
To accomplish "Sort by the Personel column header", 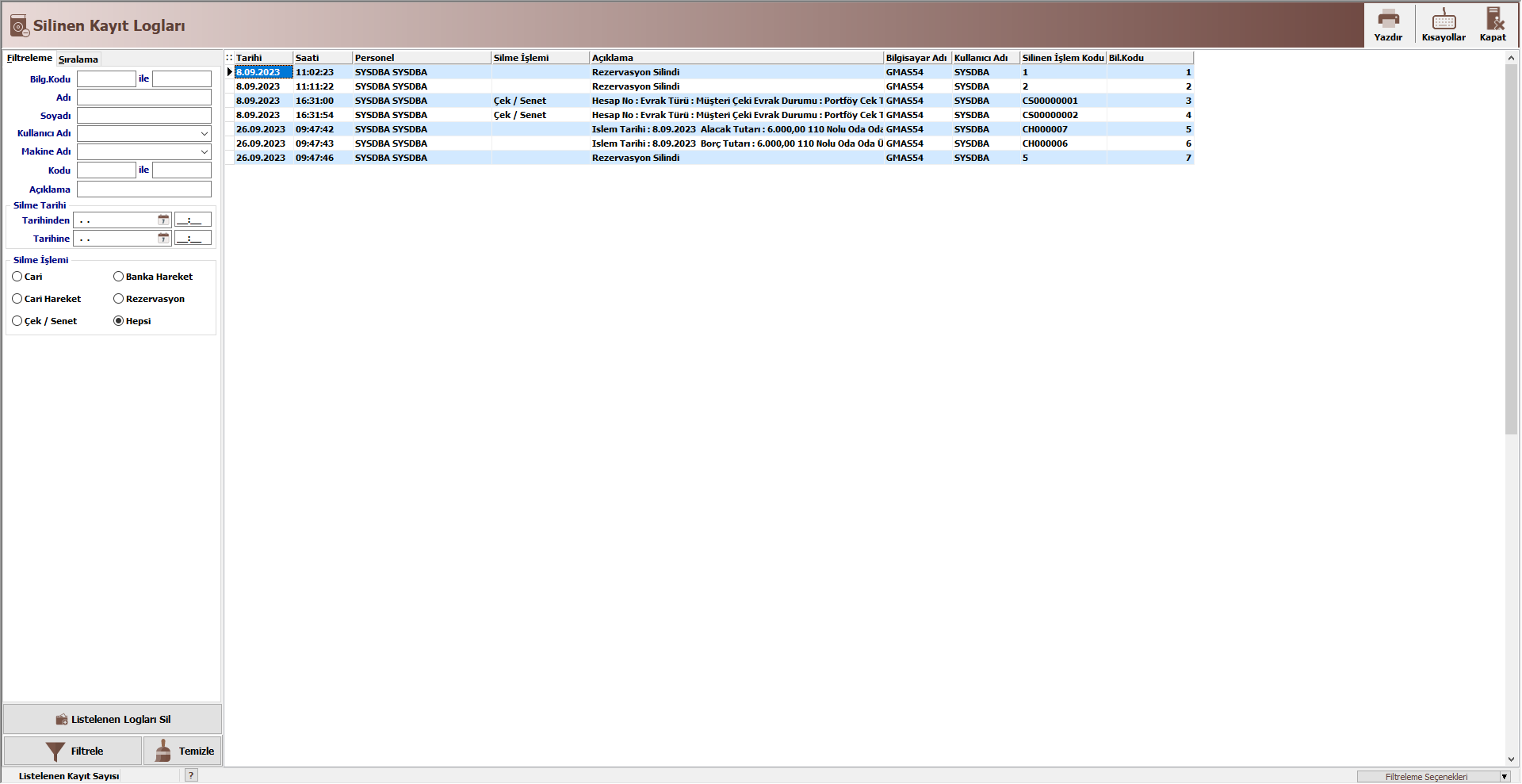I will pos(422,58).
